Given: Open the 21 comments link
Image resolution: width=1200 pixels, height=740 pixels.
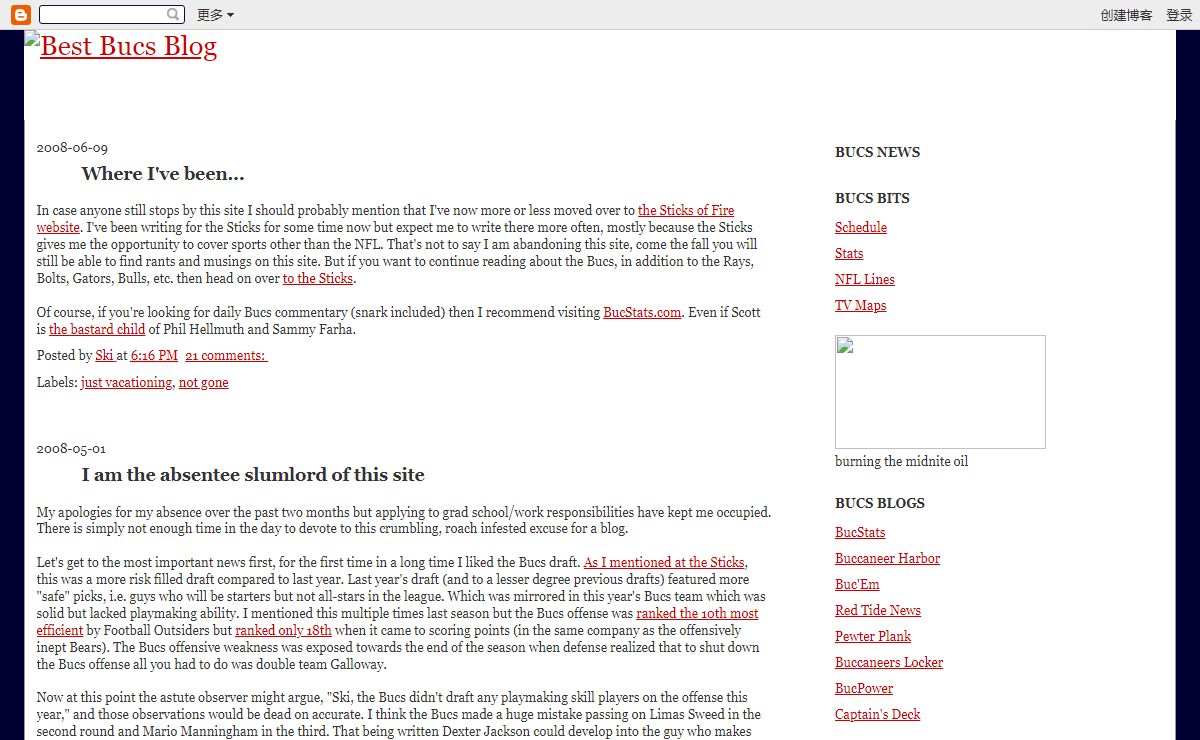Looking at the screenshot, I should click(x=226, y=355).
